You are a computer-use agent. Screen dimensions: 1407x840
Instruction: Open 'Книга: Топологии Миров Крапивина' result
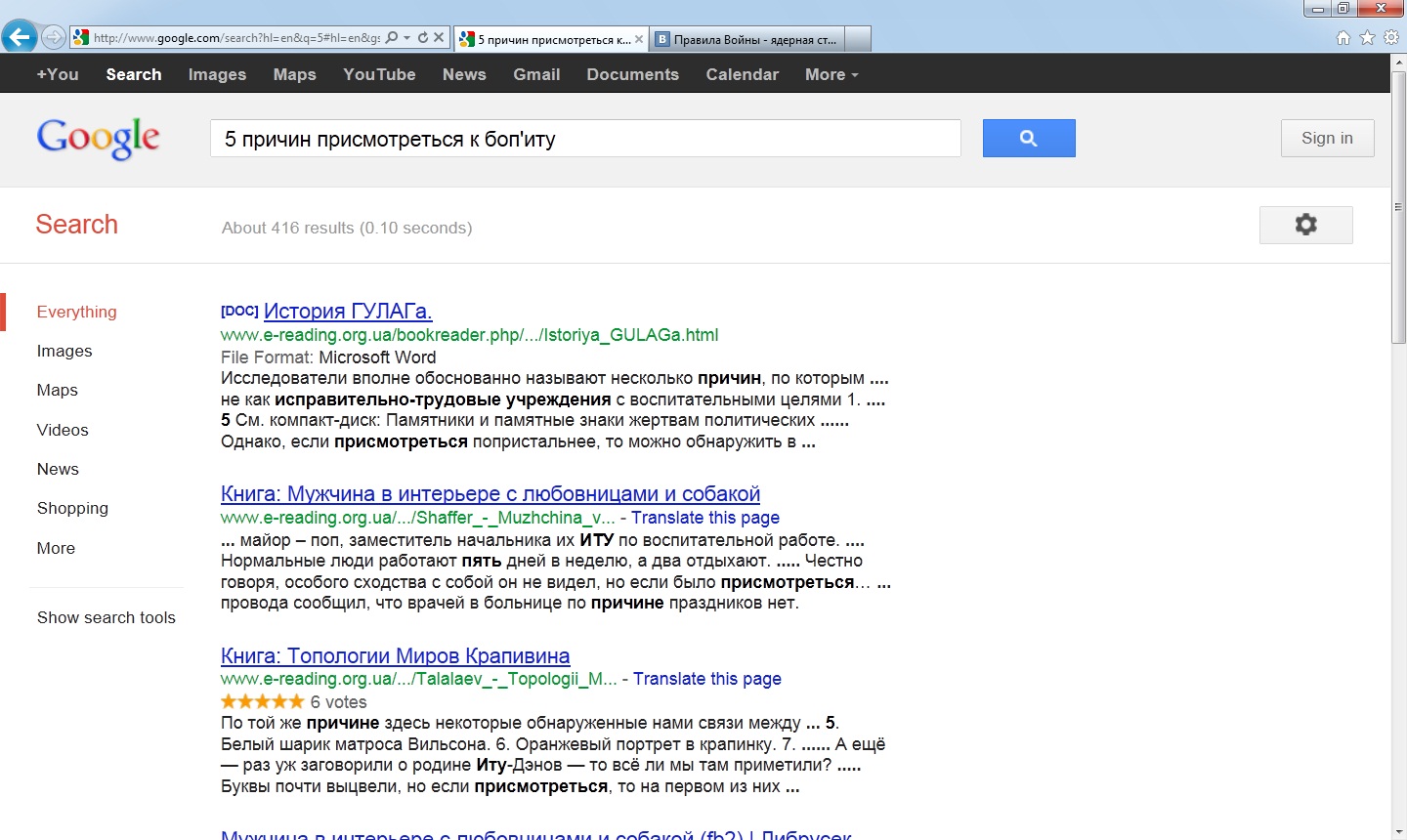(x=396, y=656)
